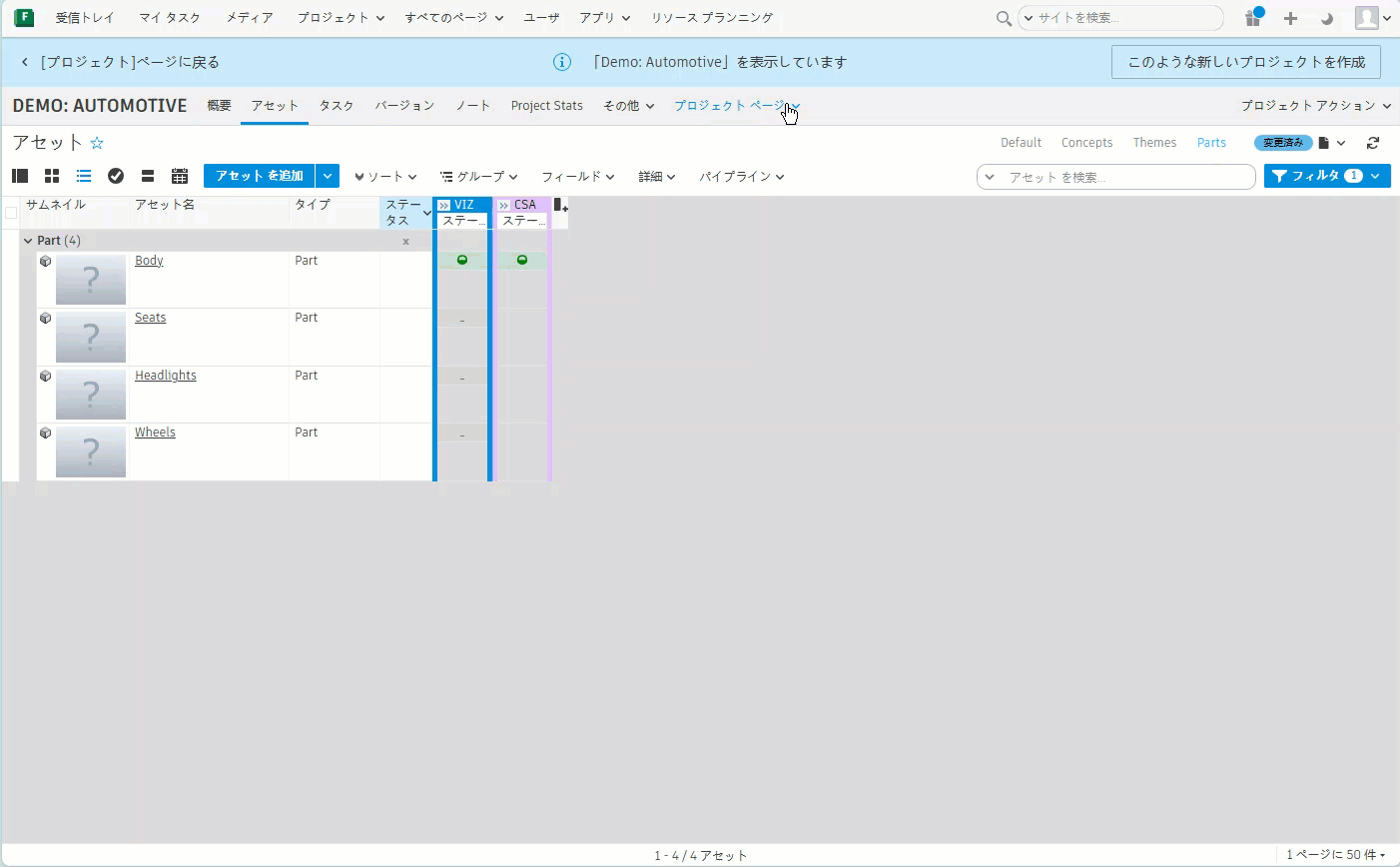Open the ソート dropdown

(385, 177)
